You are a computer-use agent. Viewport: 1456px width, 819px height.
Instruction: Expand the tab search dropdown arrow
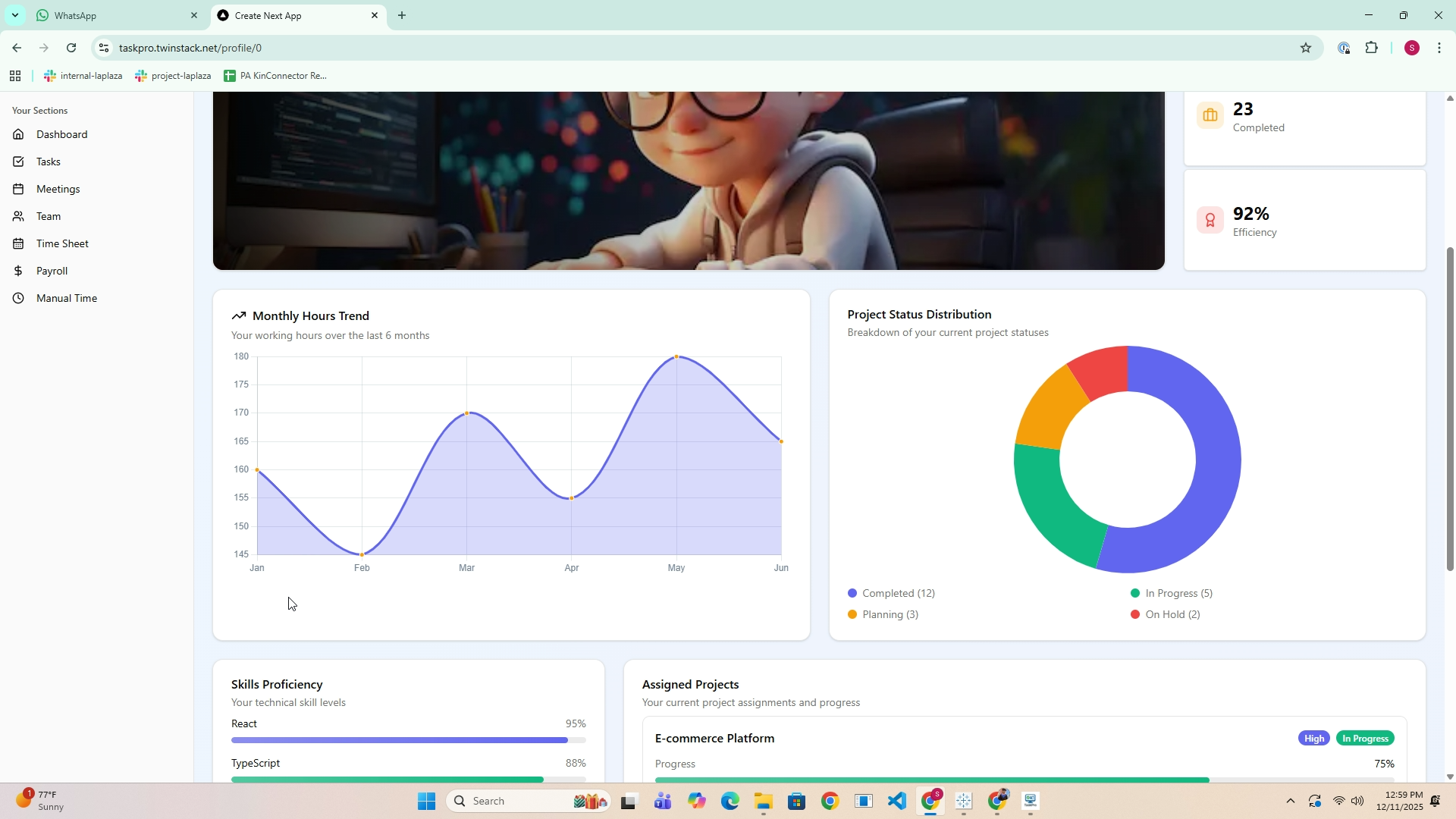pyautogui.click(x=14, y=15)
